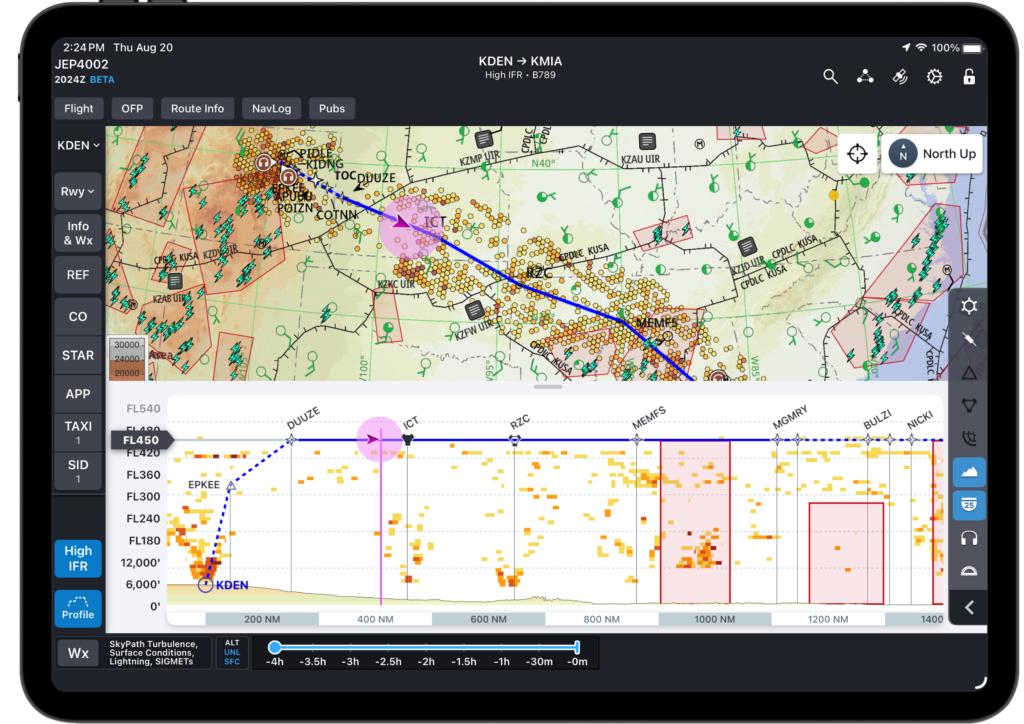Tap the RZC waypoint label on map
This screenshot has width=1024, height=724.
pos(538,273)
